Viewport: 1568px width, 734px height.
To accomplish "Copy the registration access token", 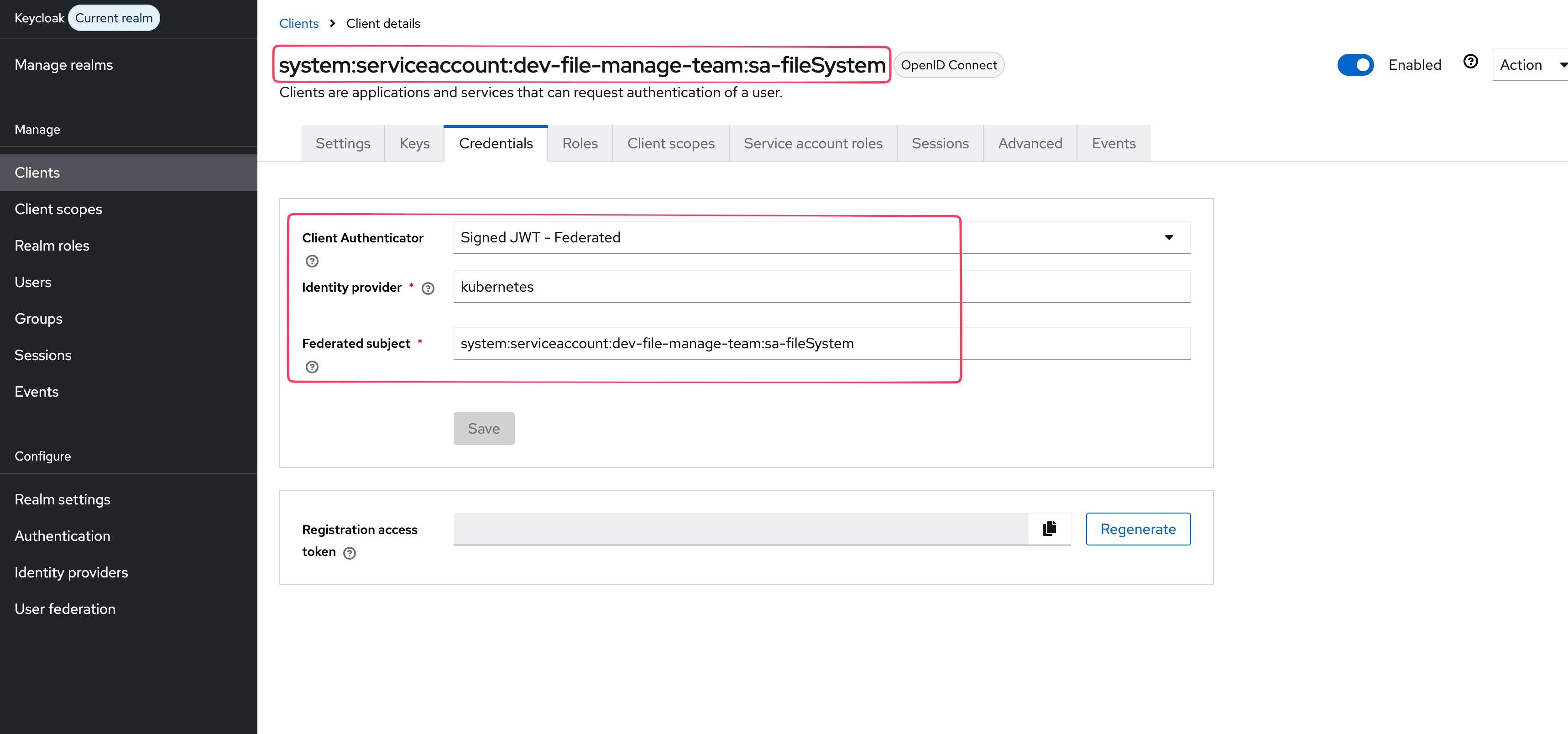I will point(1049,528).
